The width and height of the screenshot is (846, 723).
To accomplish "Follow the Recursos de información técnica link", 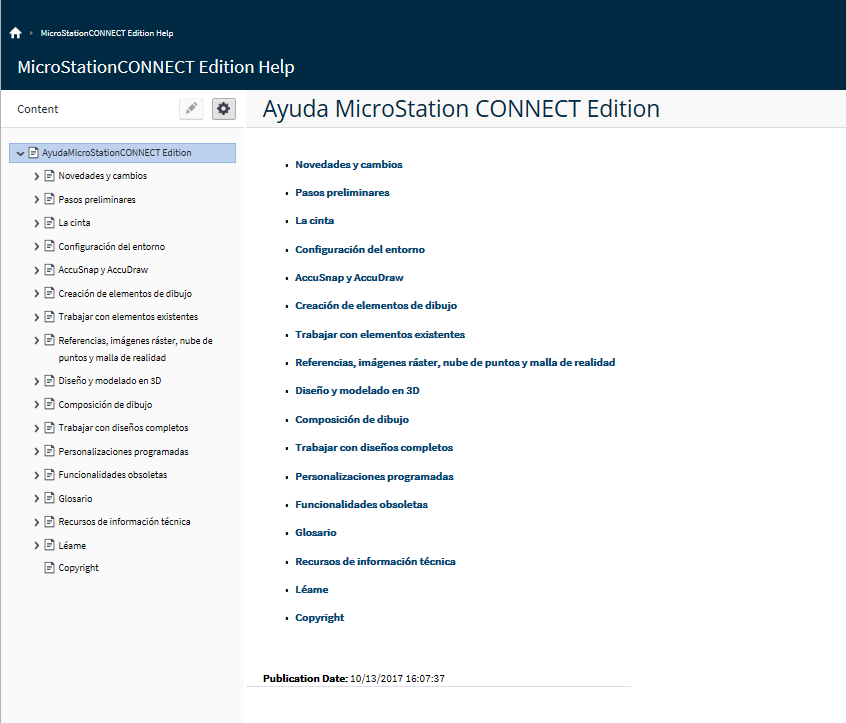I will click(375, 562).
